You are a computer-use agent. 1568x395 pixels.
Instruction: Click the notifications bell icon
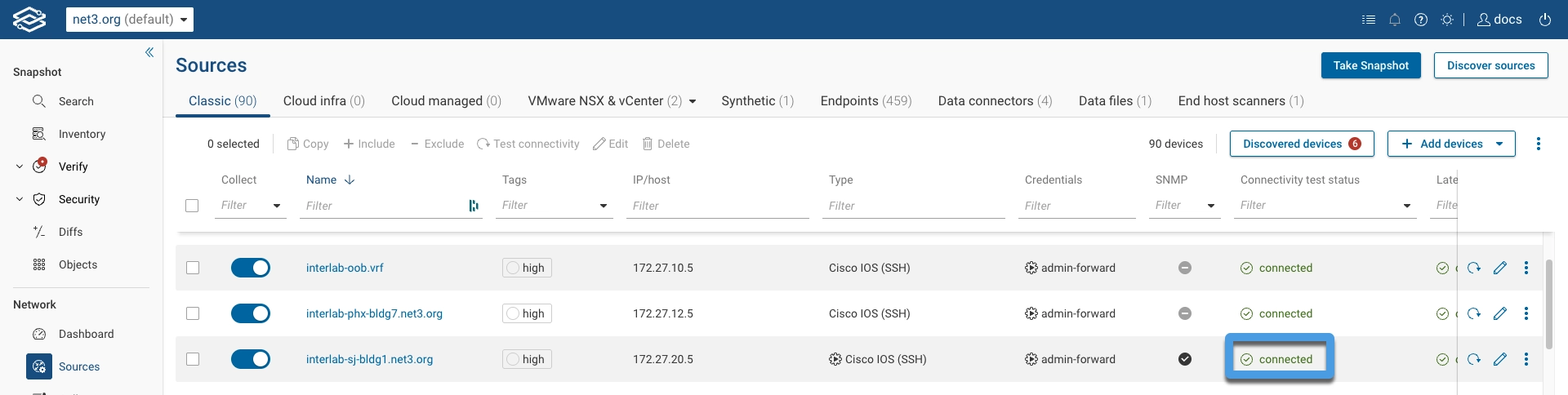[x=1395, y=20]
